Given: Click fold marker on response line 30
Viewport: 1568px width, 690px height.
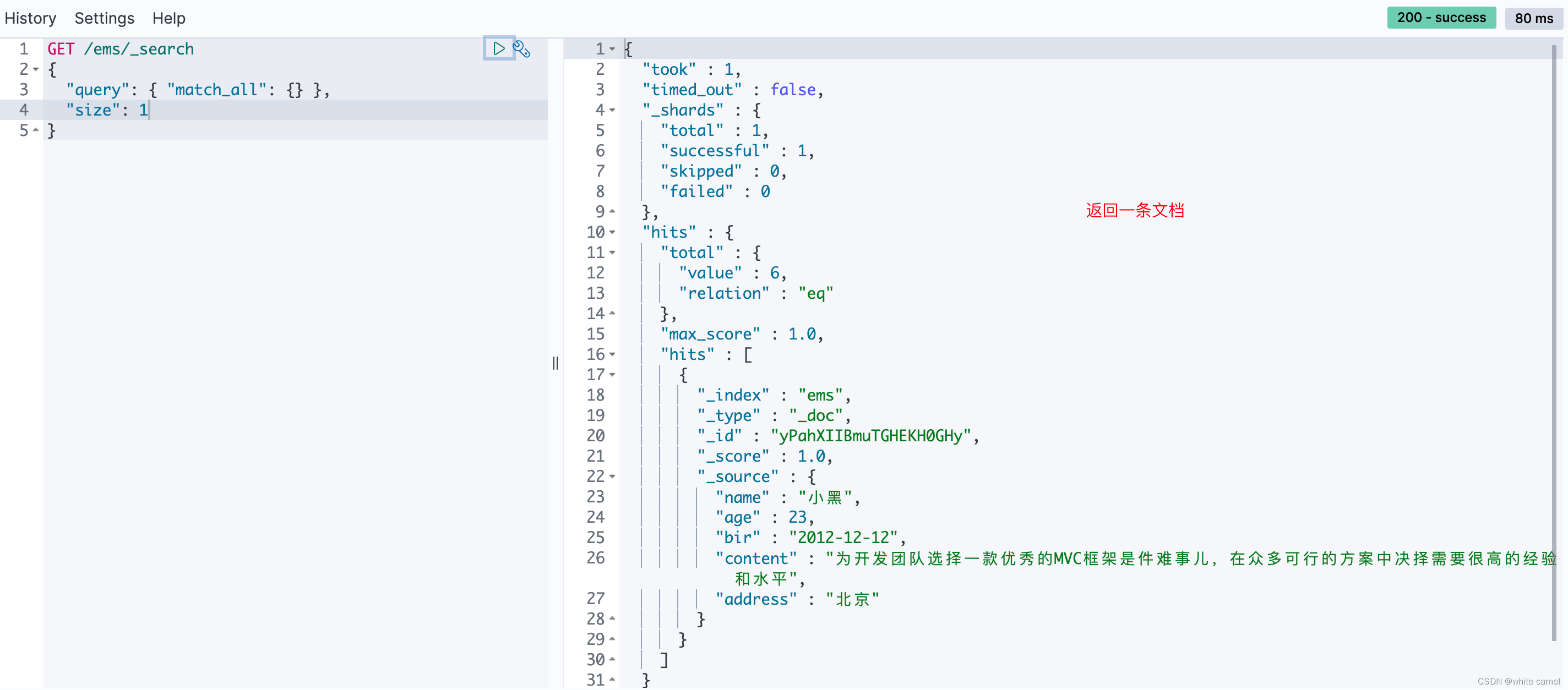Looking at the screenshot, I should (x=612, y=660).
